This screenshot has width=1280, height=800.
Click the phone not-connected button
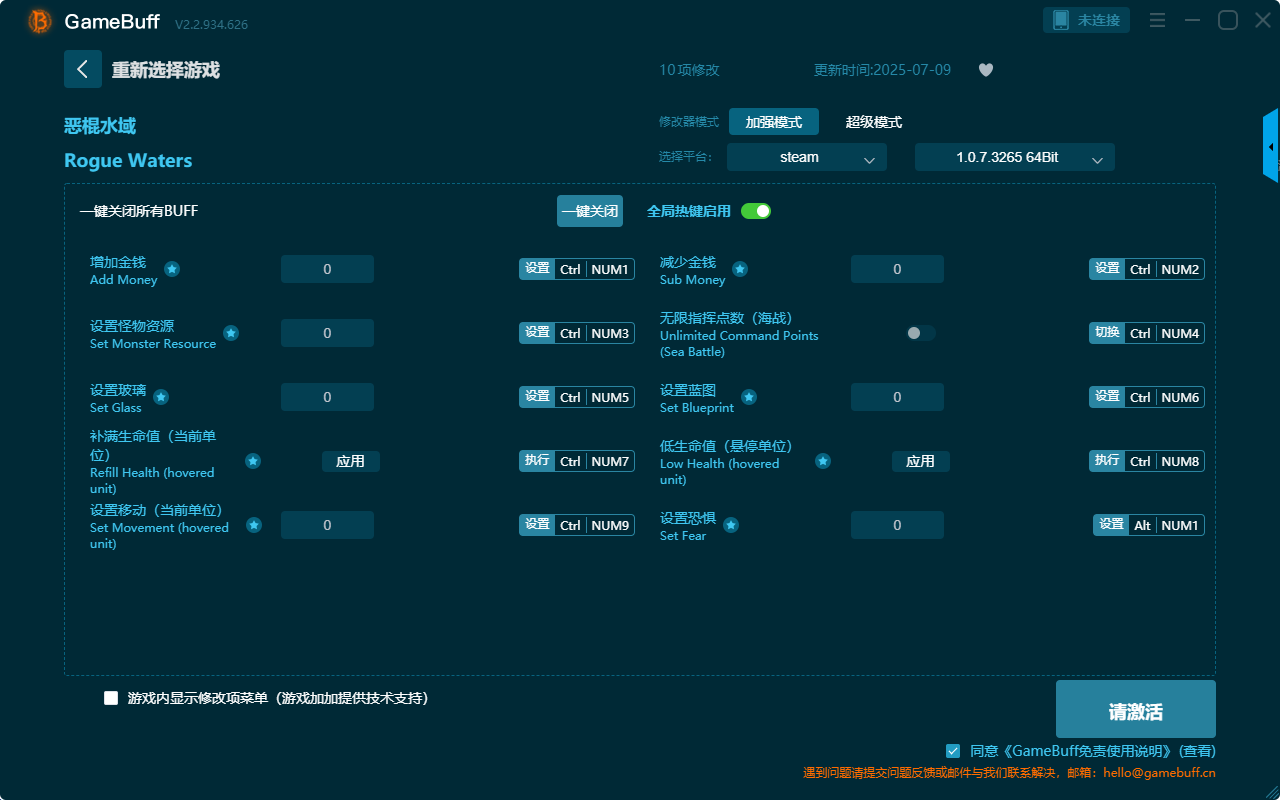coord(1087,20)
